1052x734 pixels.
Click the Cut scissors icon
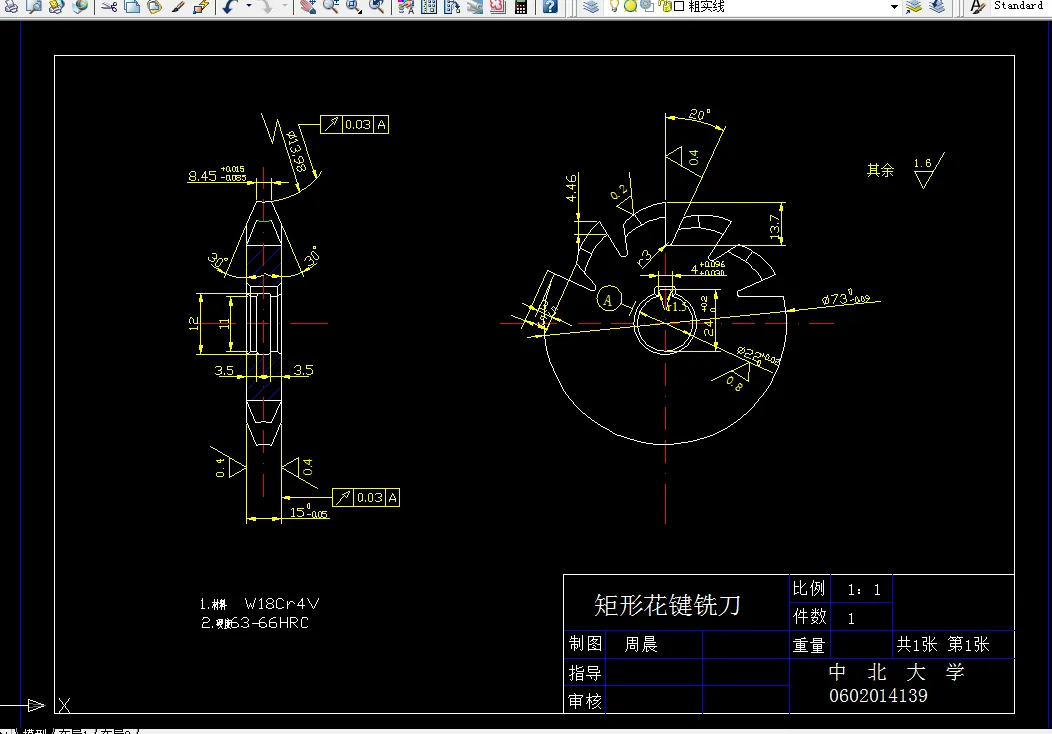[109, 7]
